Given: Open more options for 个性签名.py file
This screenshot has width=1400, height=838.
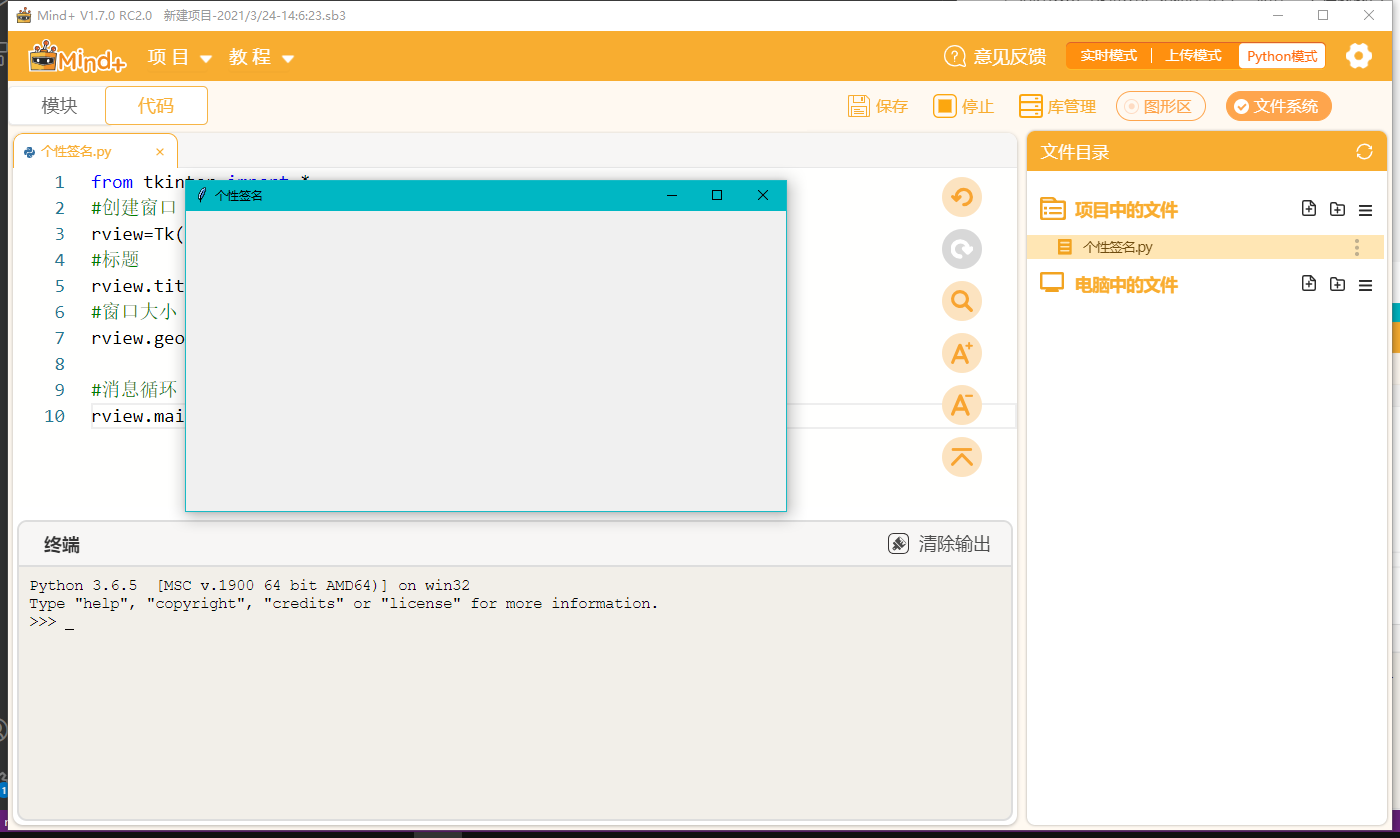Looking at the screenshot, I should click(1357, 247).
